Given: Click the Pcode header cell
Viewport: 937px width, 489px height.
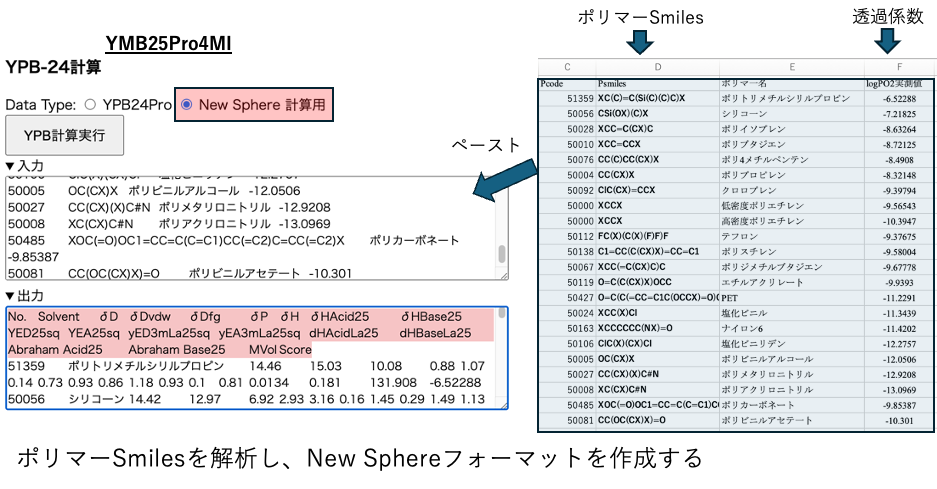Looking at the screenshot, I should coord(567,84).
